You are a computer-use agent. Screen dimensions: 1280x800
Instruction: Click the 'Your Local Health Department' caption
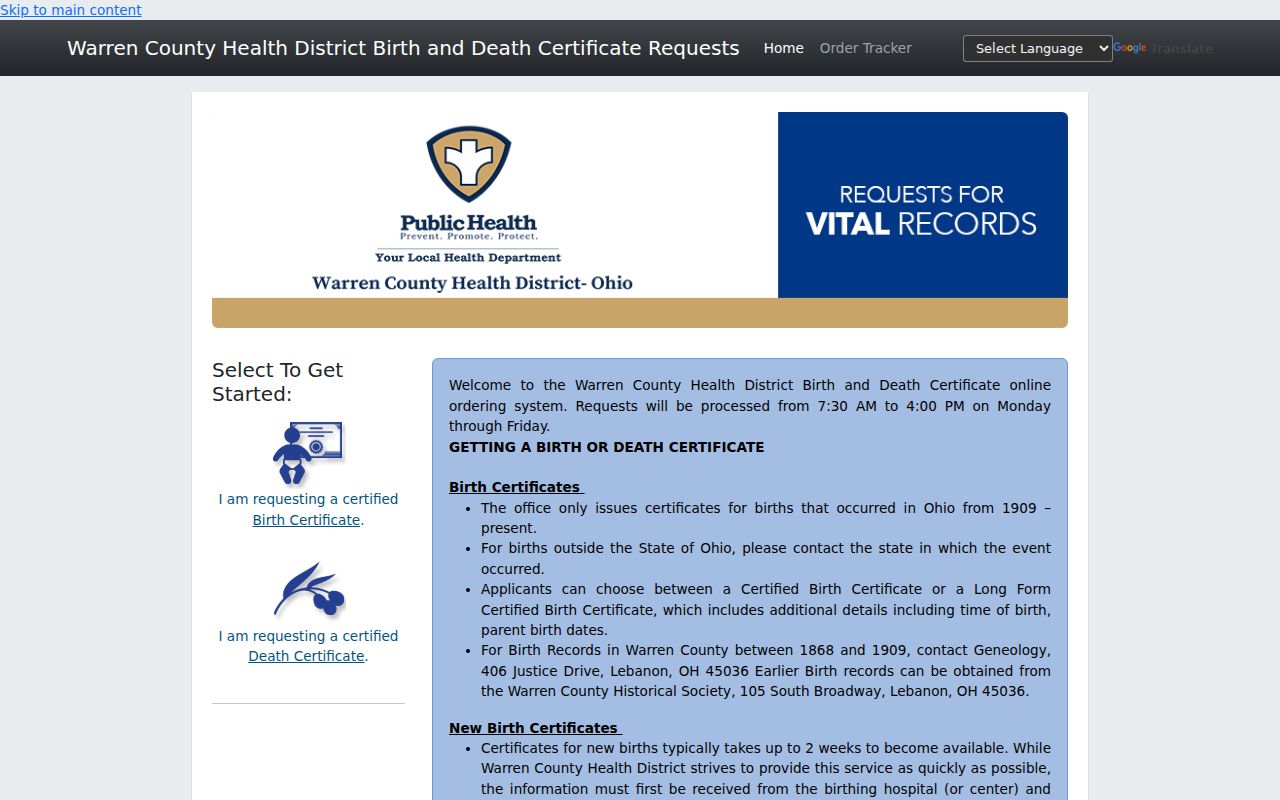[468, 257]
